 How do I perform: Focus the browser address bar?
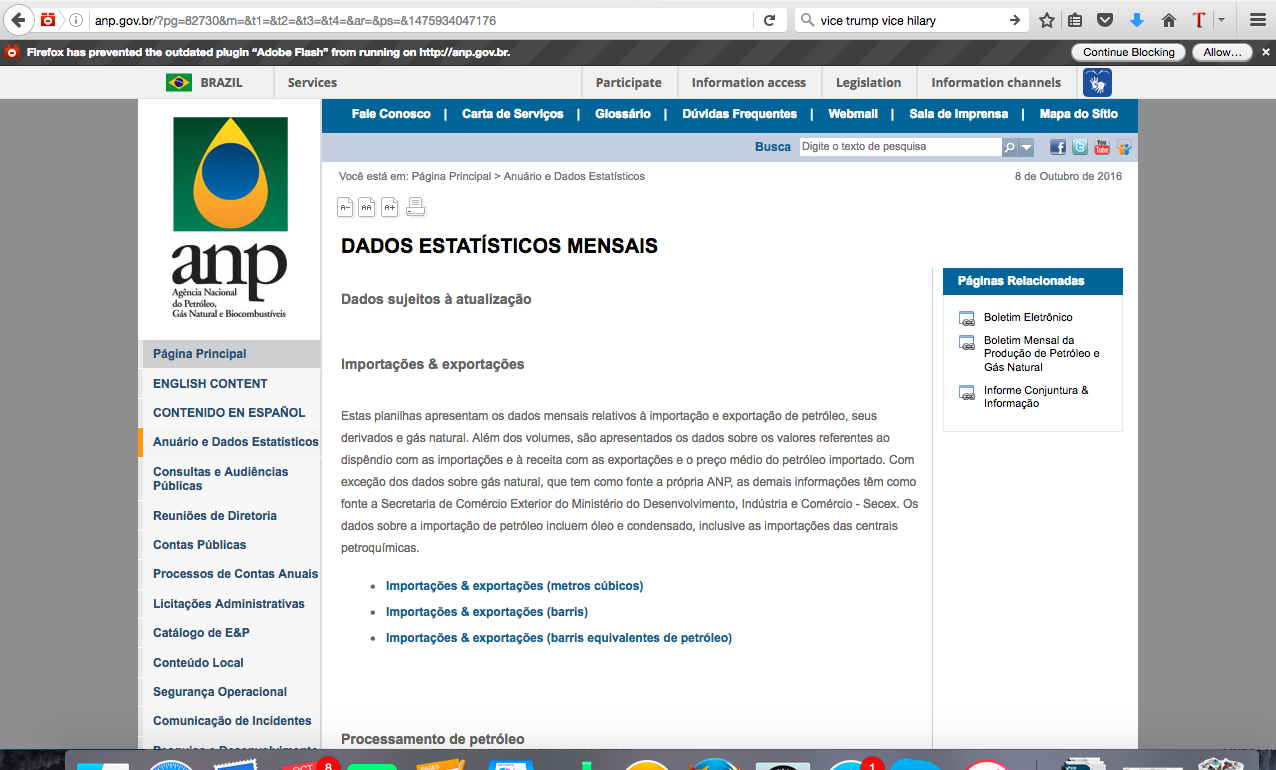click(420, 20)
